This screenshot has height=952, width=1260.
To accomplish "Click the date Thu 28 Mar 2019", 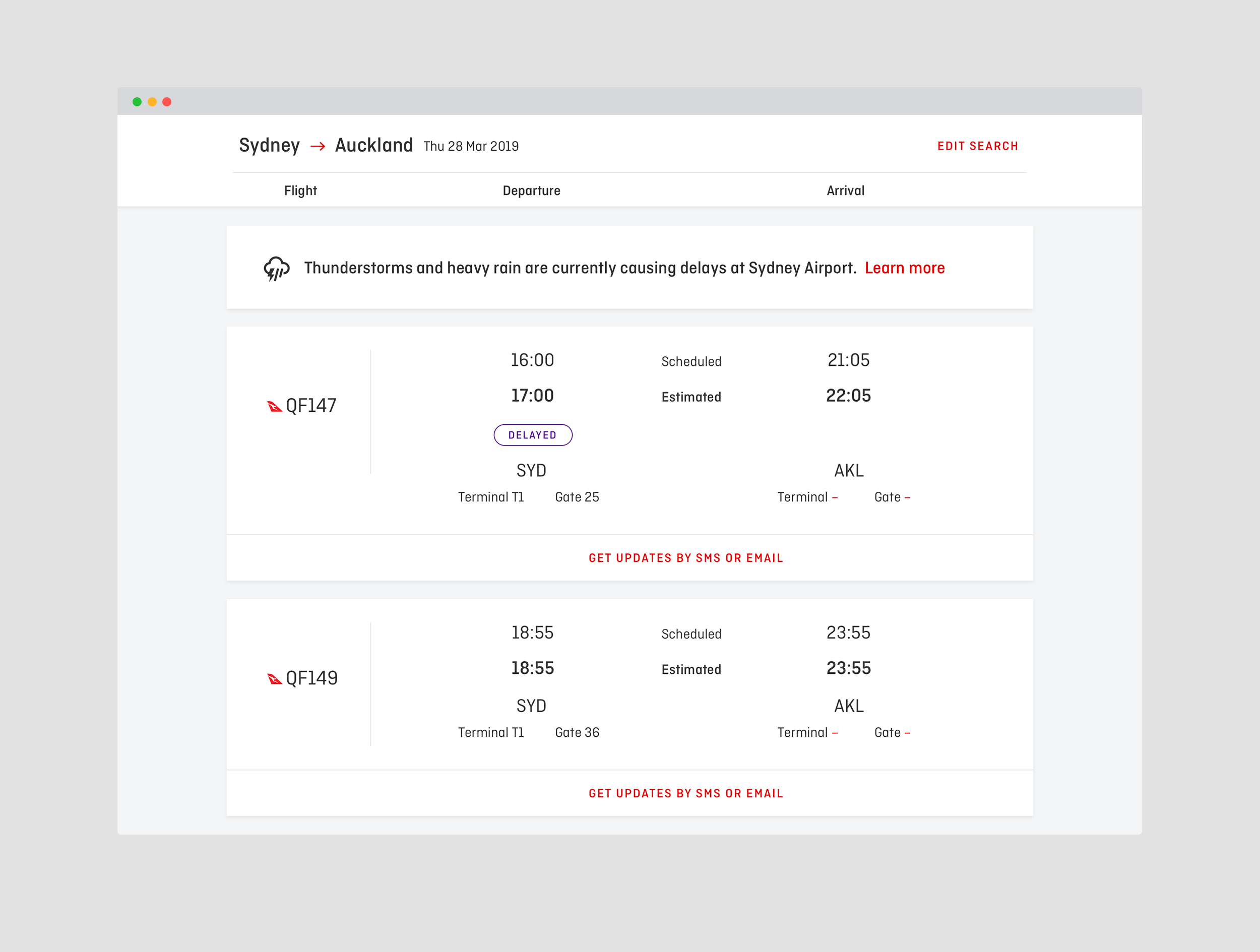I will 471,147.
